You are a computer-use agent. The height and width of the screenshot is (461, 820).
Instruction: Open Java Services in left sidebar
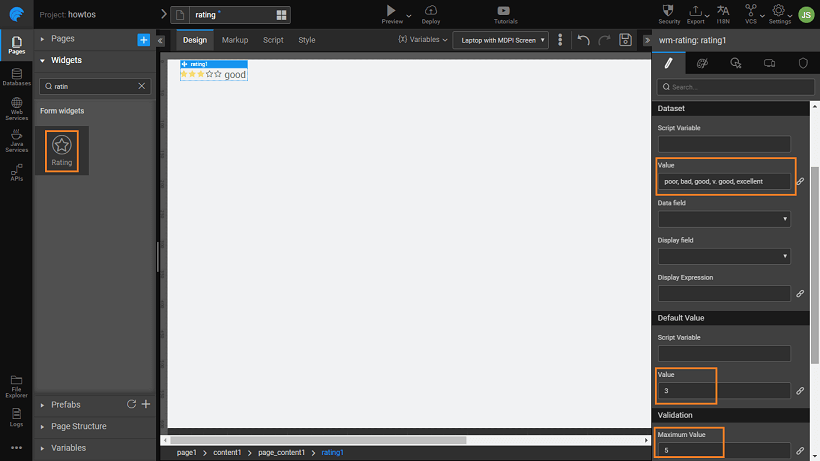pyautogui.click(x=16, y=142)
